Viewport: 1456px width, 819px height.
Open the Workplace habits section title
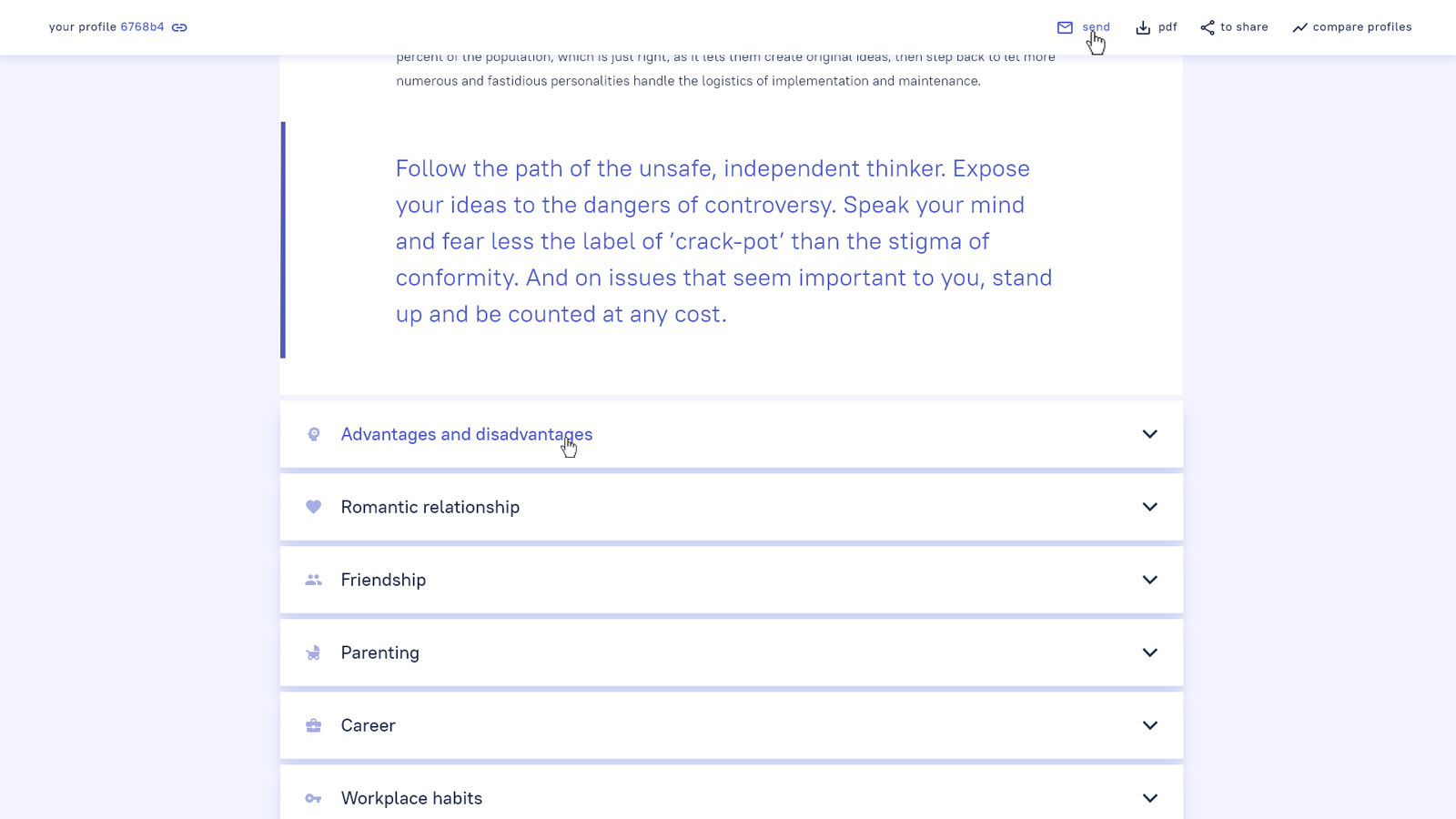411,798
